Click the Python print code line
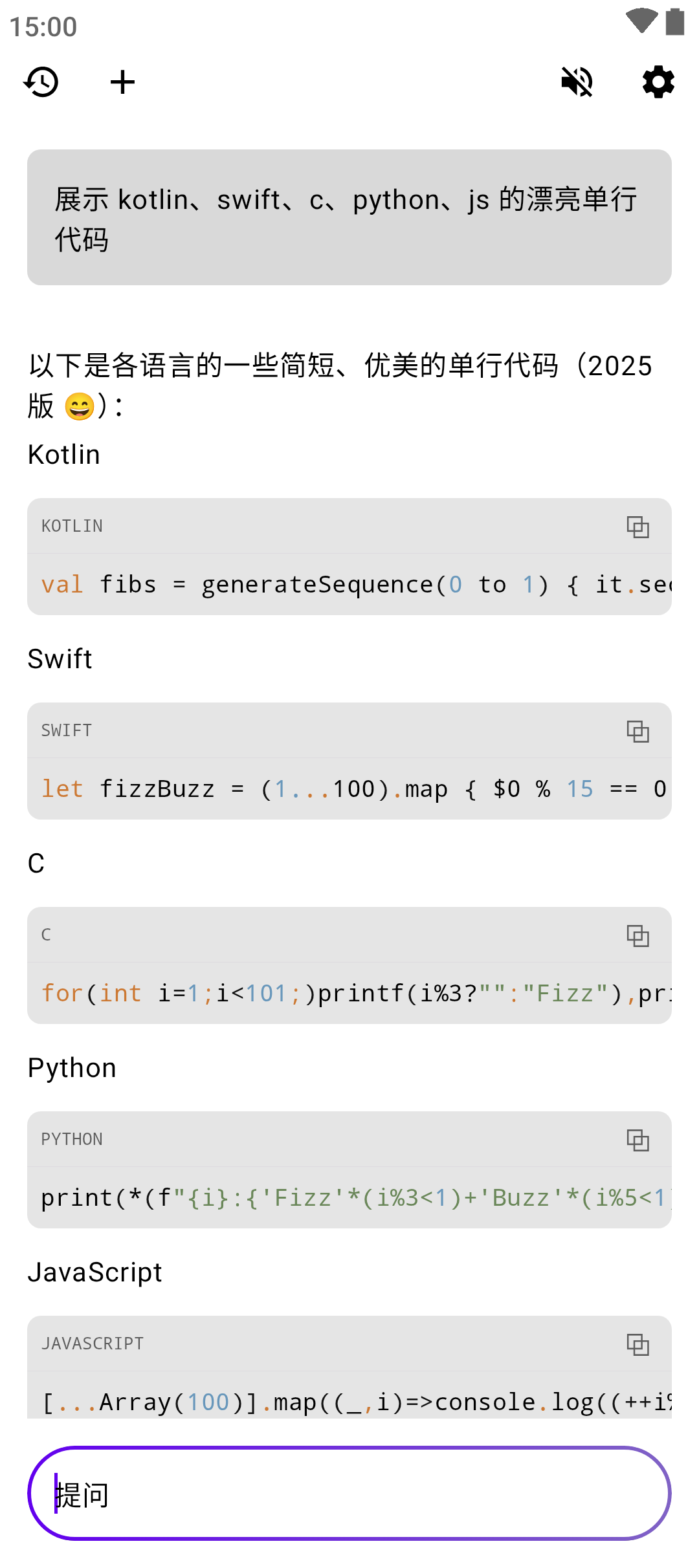 (x=349, y=1198)
